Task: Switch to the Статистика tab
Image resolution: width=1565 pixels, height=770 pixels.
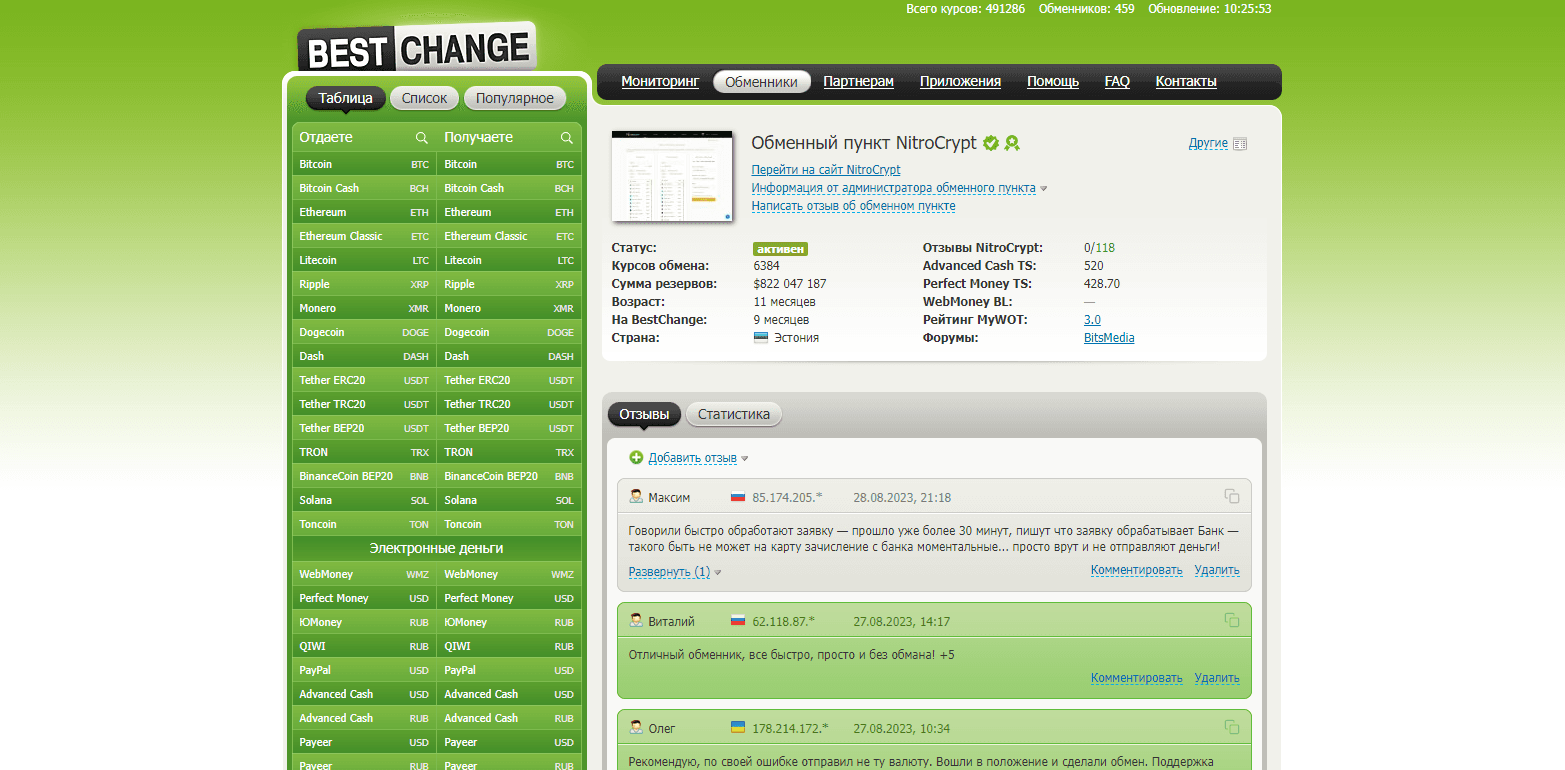Action: click(x=733, y=414)
